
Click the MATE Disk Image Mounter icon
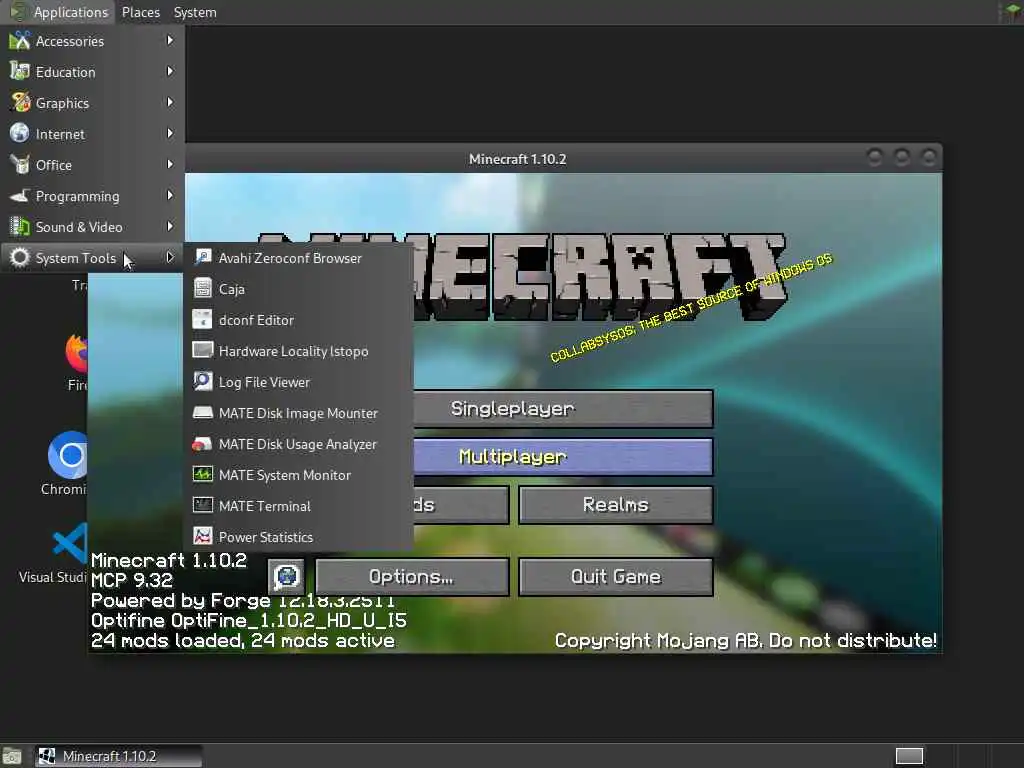pyautogui.click(x=202, y=412)
